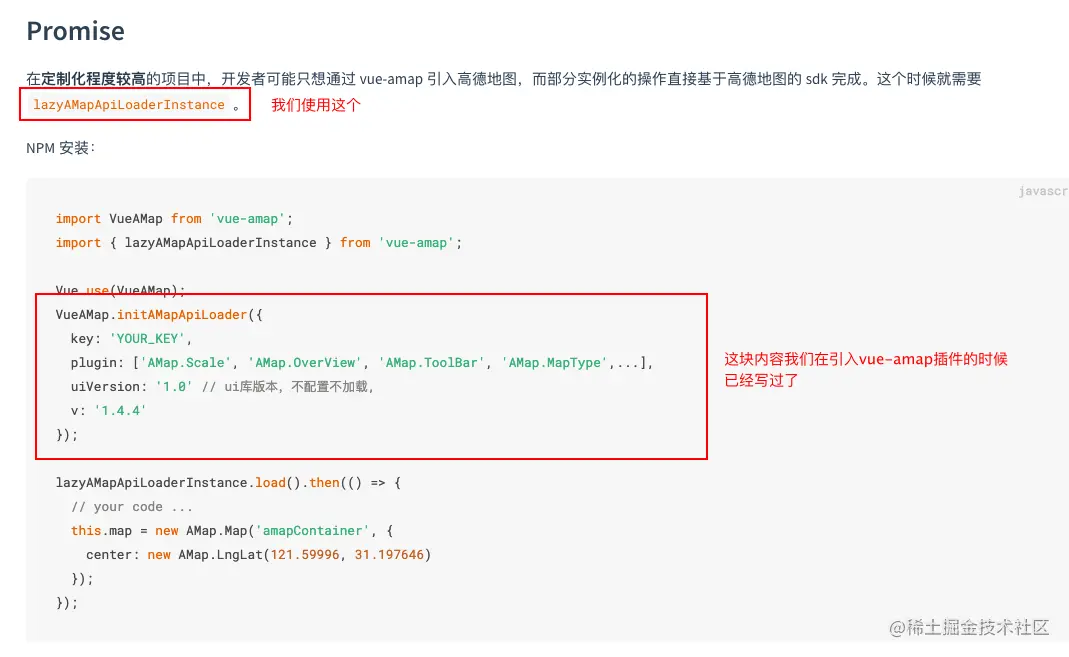Click the Vue.use(VueAMap) code line

(x=120, y=291)
